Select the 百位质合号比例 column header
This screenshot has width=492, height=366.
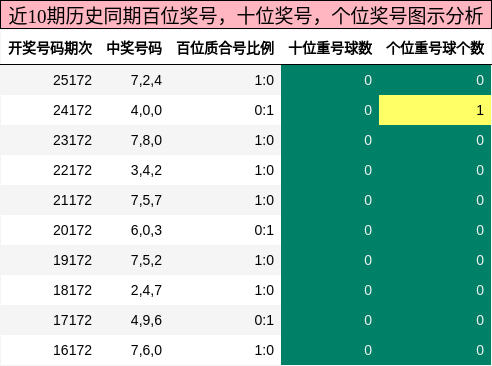[x=225, y=48]
